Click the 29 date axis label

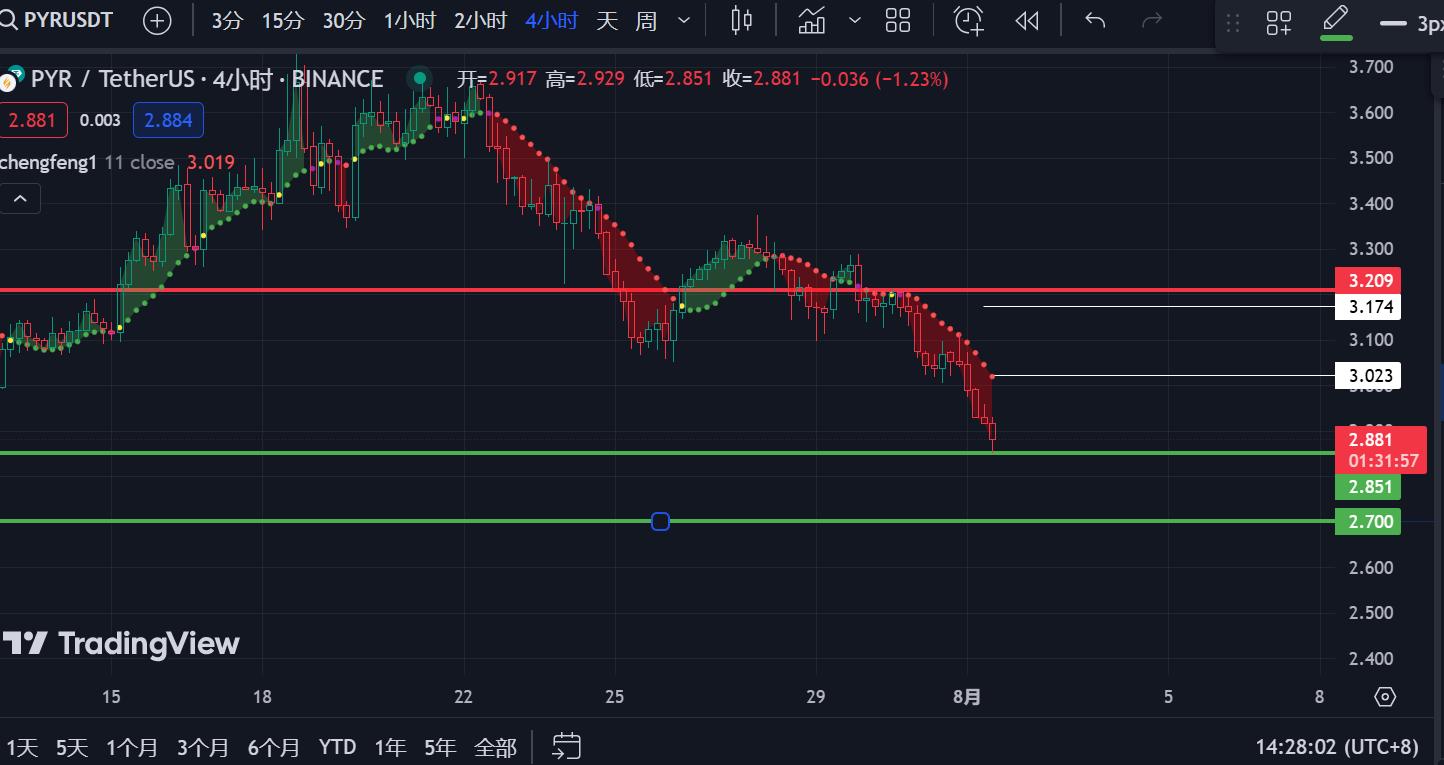tap(816, 697)
